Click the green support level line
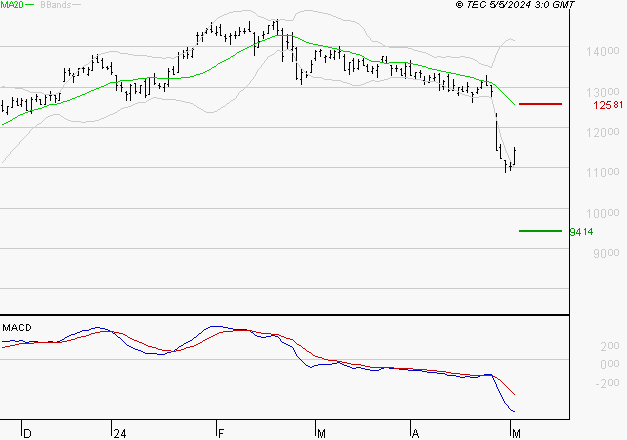 540,231
